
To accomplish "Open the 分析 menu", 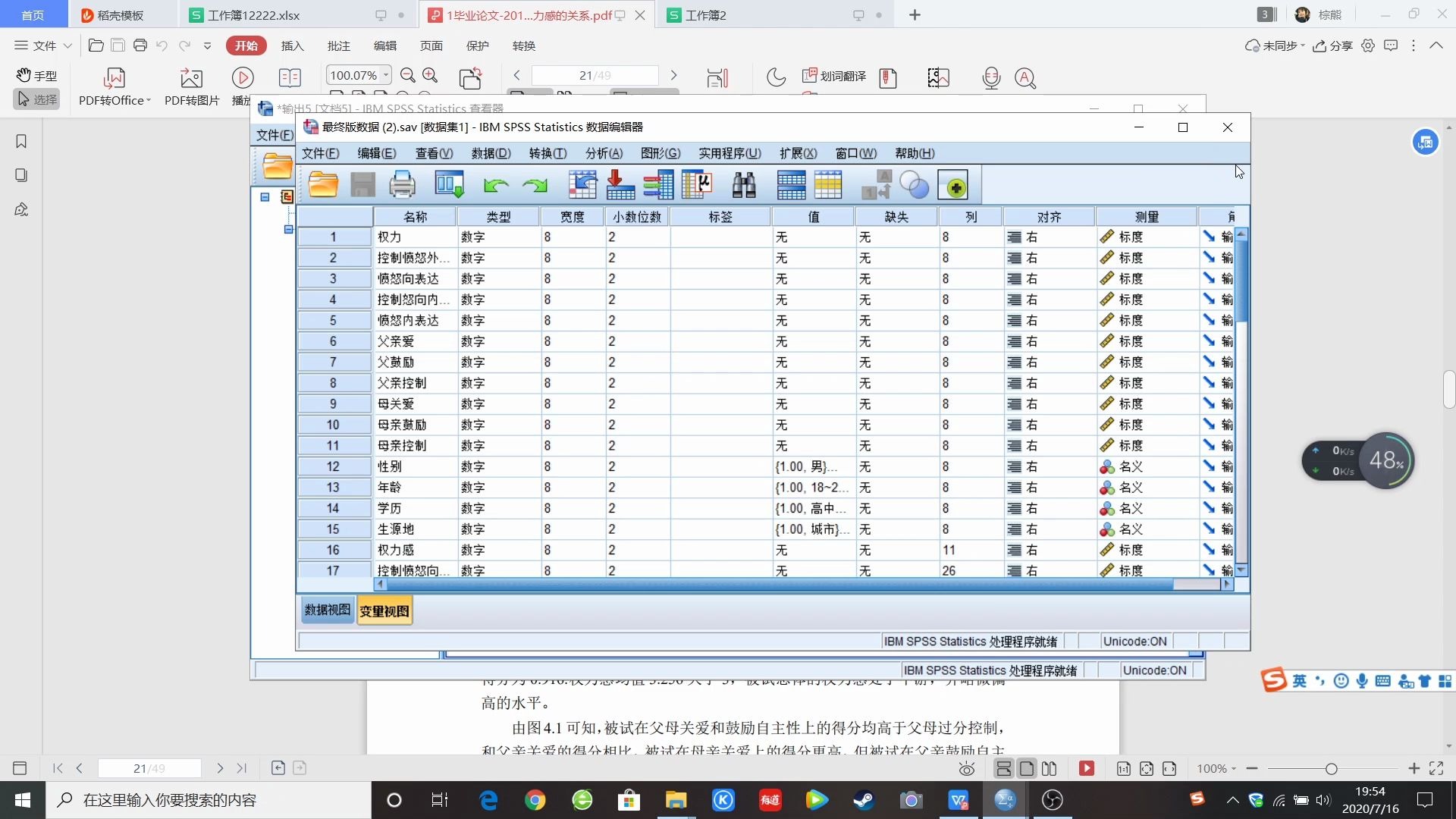I will (601, 153).
